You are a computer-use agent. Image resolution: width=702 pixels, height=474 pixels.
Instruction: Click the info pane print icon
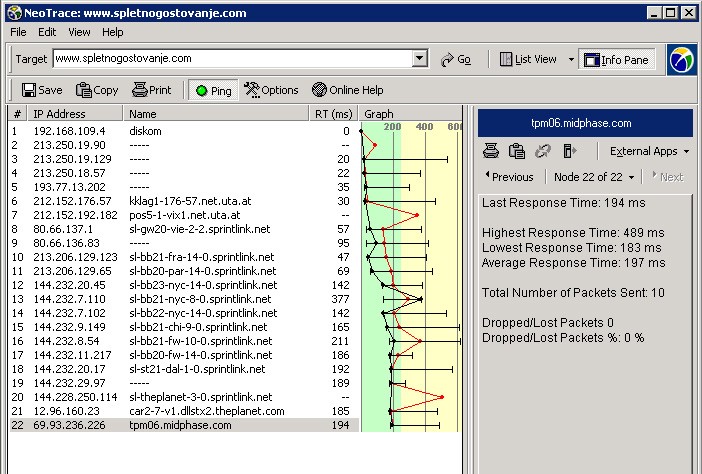491,151
